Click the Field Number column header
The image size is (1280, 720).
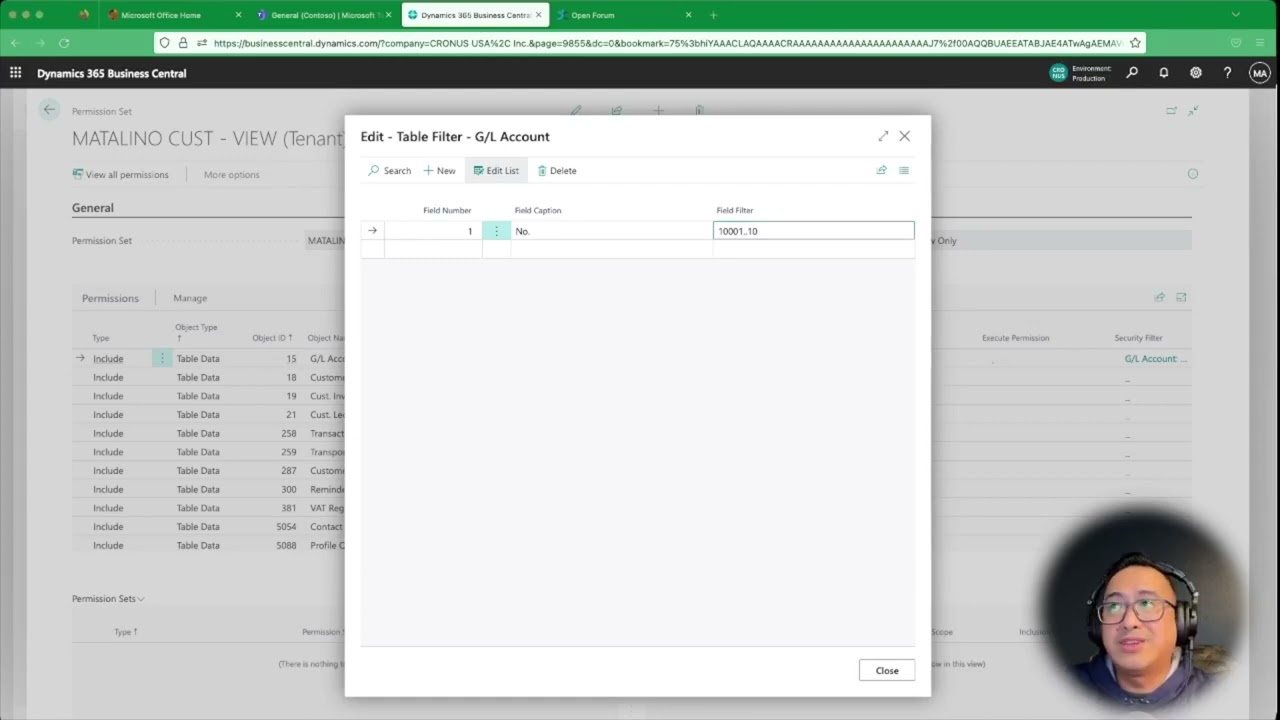447,210
